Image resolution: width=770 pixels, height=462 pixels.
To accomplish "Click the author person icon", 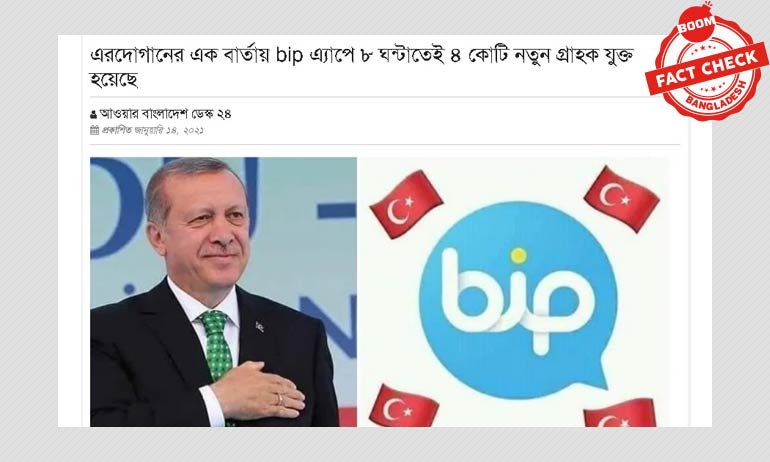I will coord(93,114).
